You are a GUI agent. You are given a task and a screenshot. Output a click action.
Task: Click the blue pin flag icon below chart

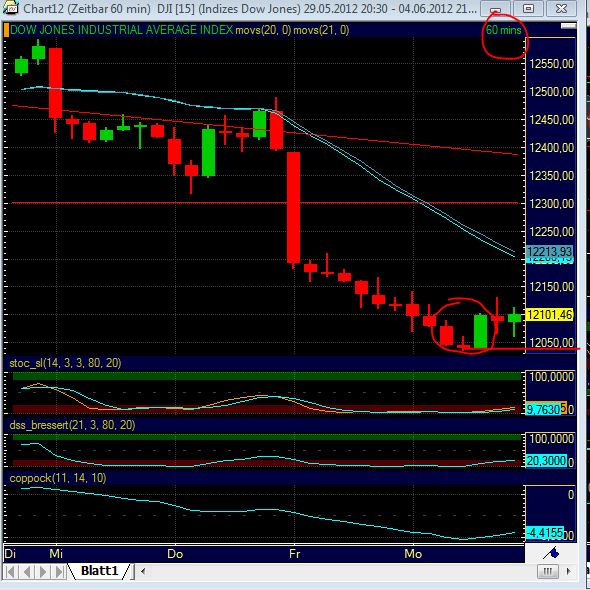551,553
